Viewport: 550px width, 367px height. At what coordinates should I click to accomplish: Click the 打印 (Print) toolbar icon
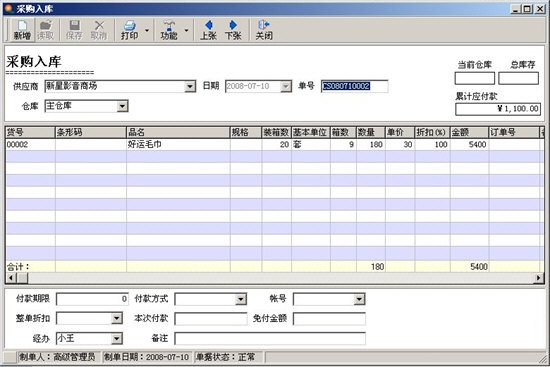coord(129,30)
